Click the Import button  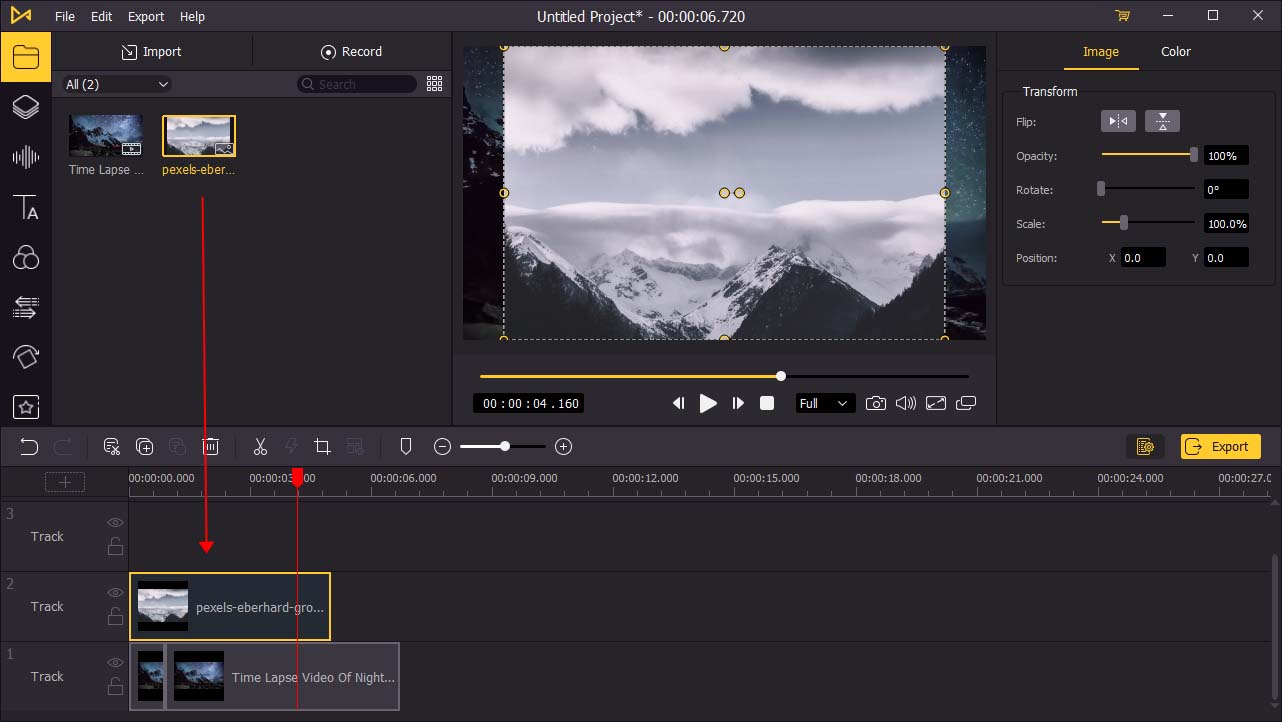[152, 52]
